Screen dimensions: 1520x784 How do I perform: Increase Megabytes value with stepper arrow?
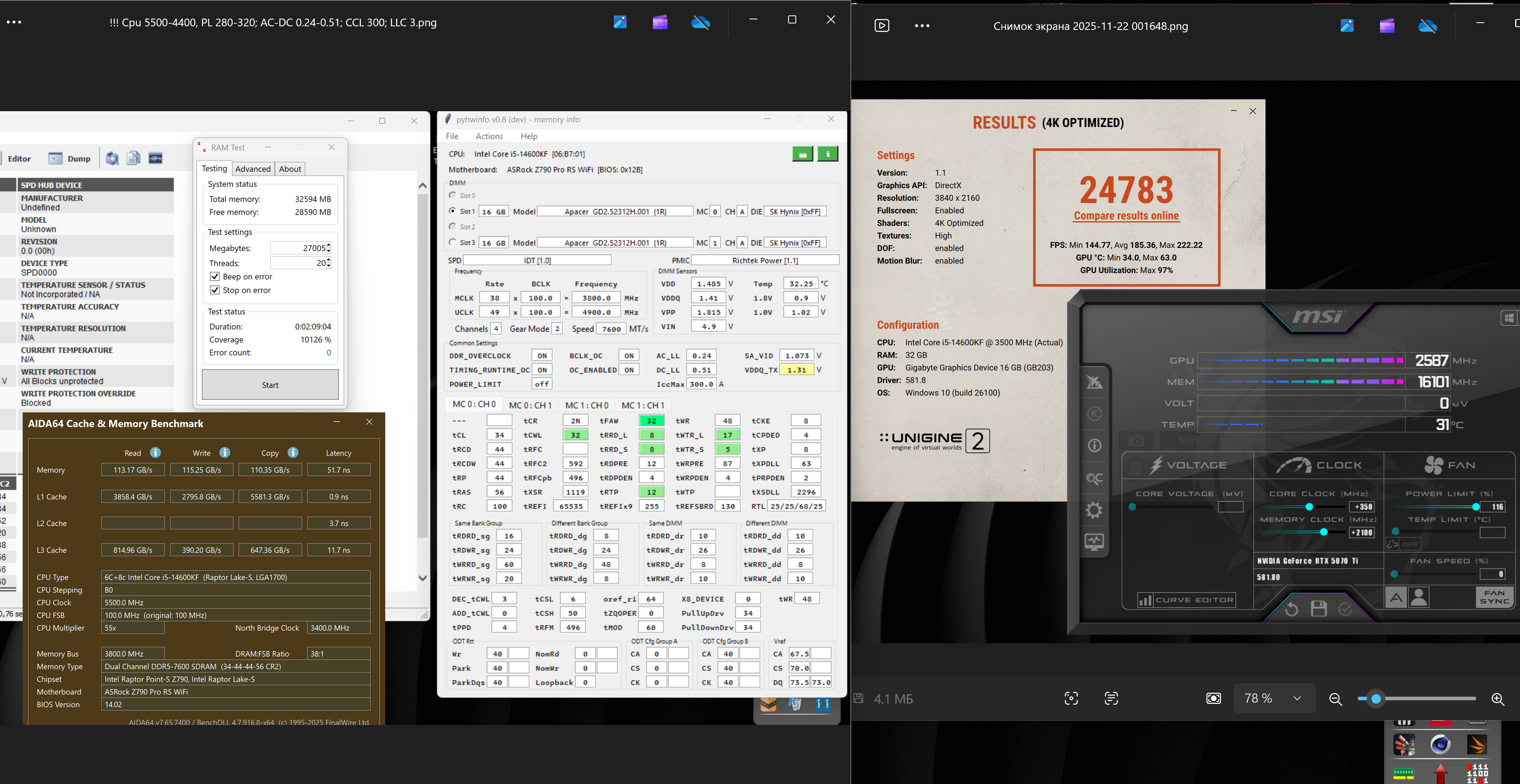(x=329, y=245)
